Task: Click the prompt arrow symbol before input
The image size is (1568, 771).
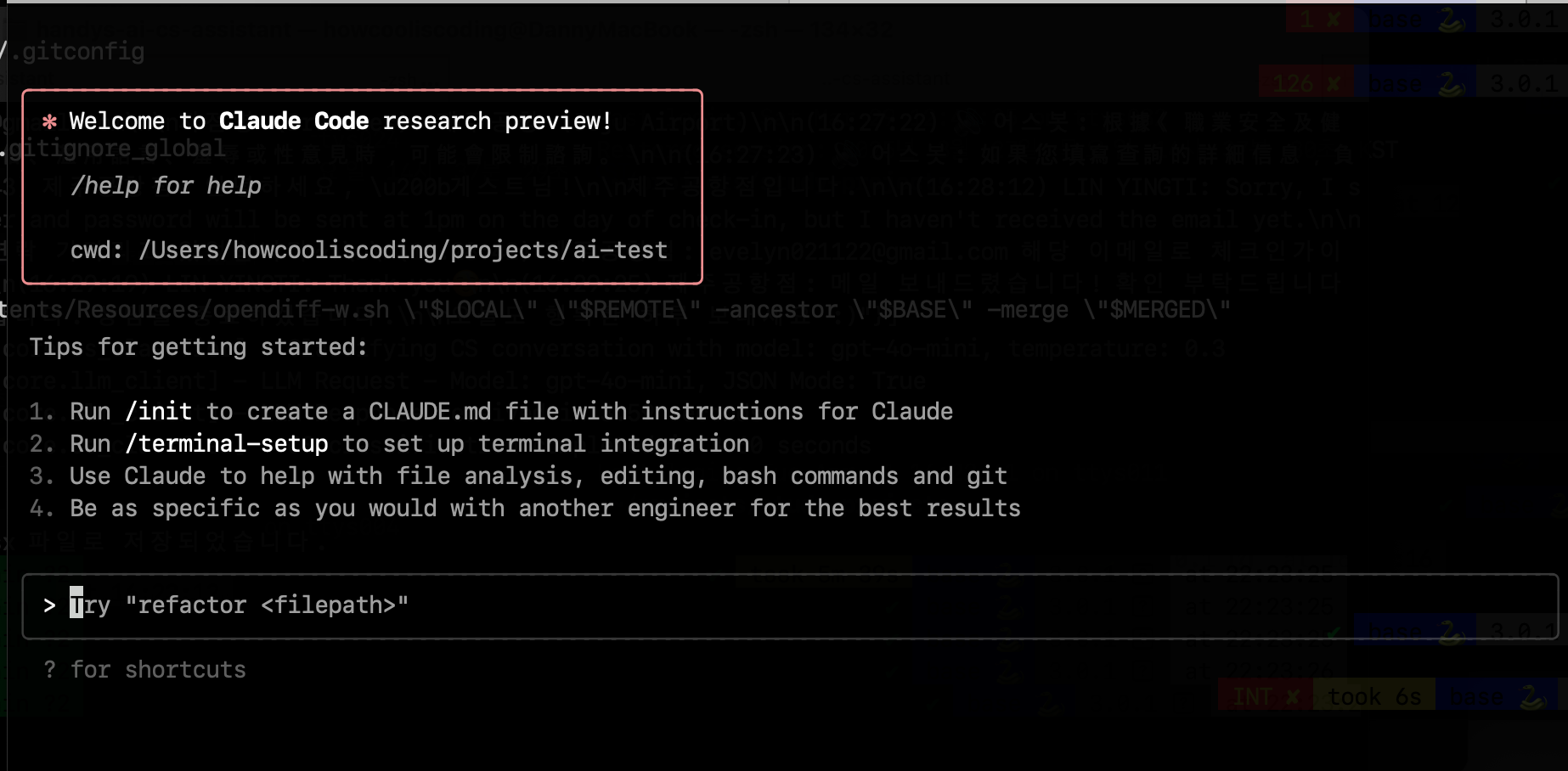Action: tap(49, 605)
